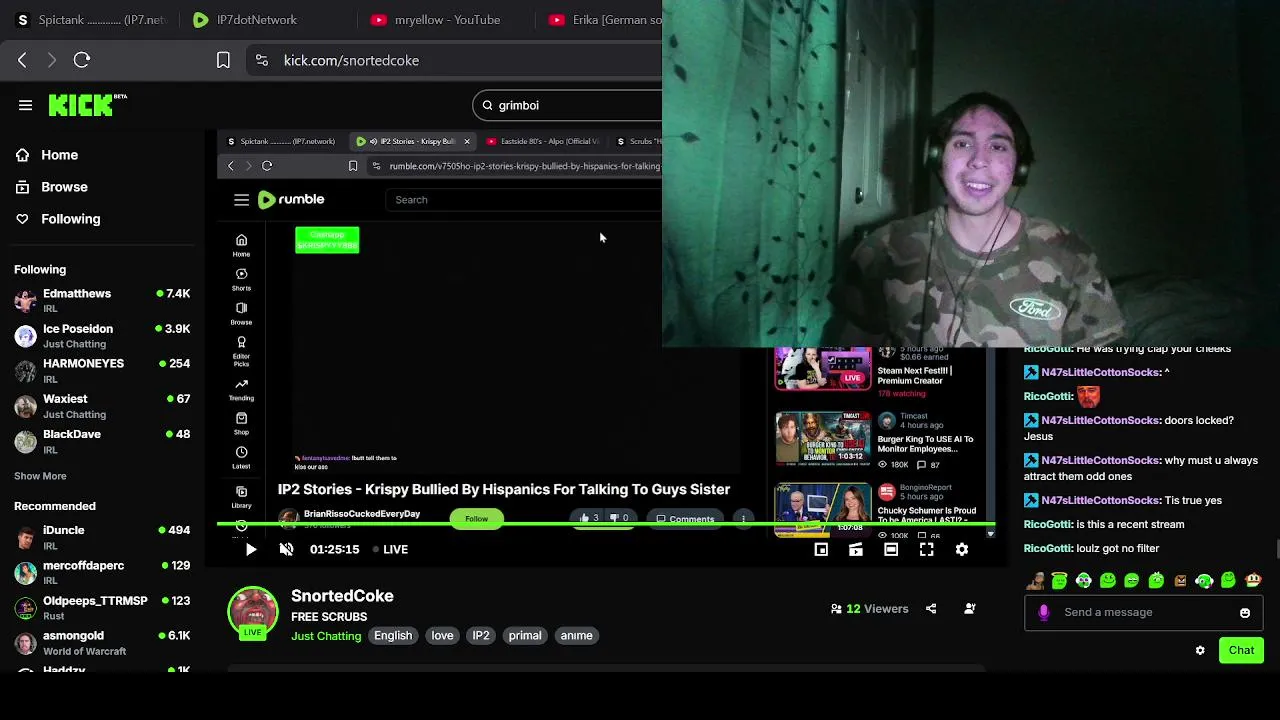The height and width of the screenshot is (720, 1280).
Task: Expand followed channels with Show More
Action: (x=40, y=476)
